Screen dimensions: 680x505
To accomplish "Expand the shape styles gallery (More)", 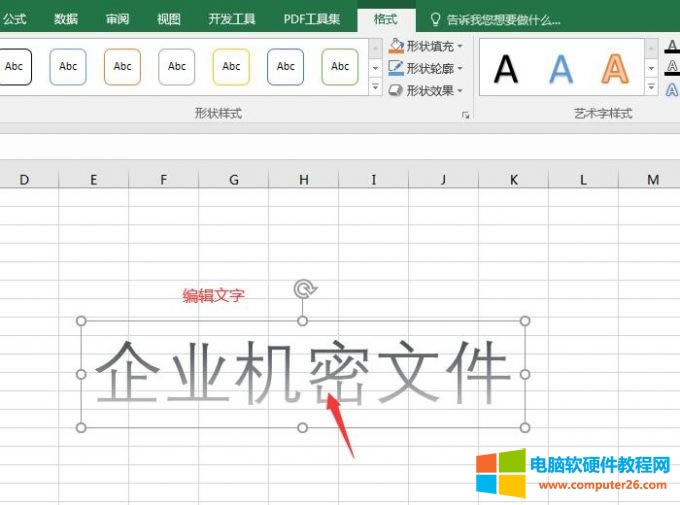I will 376,87.
